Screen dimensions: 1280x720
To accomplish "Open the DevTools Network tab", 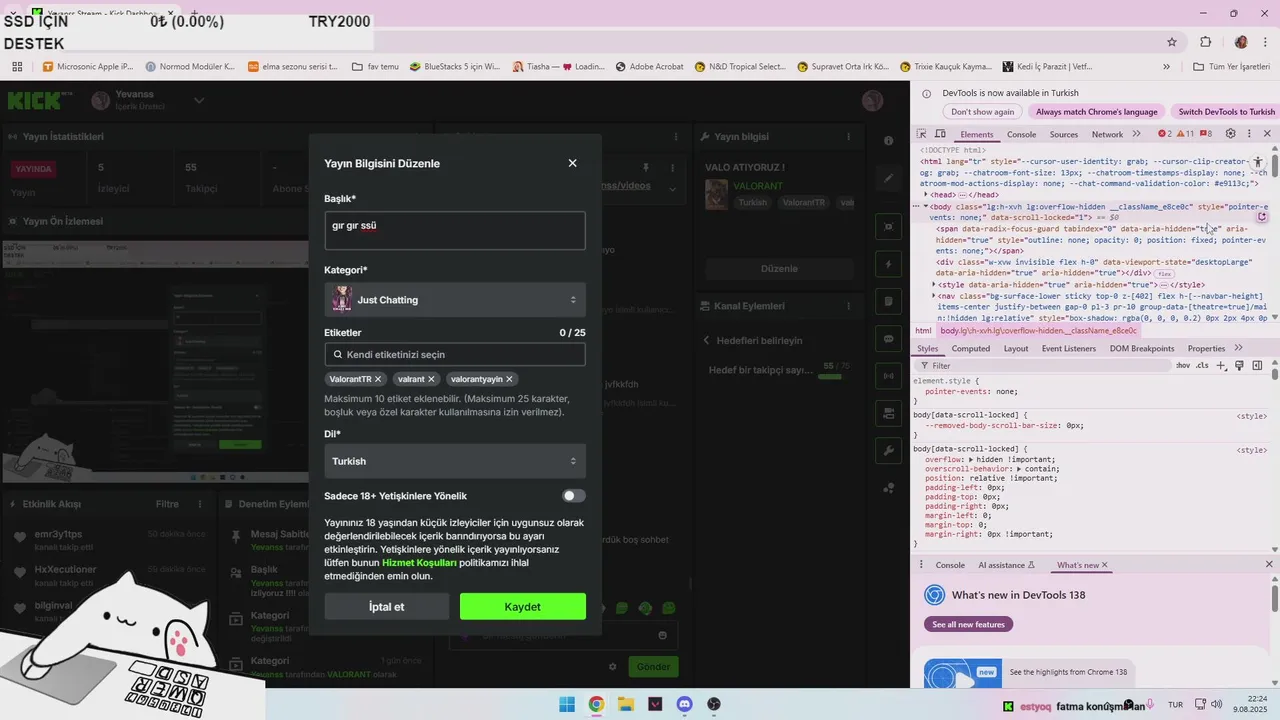I will pos(1107,134).
